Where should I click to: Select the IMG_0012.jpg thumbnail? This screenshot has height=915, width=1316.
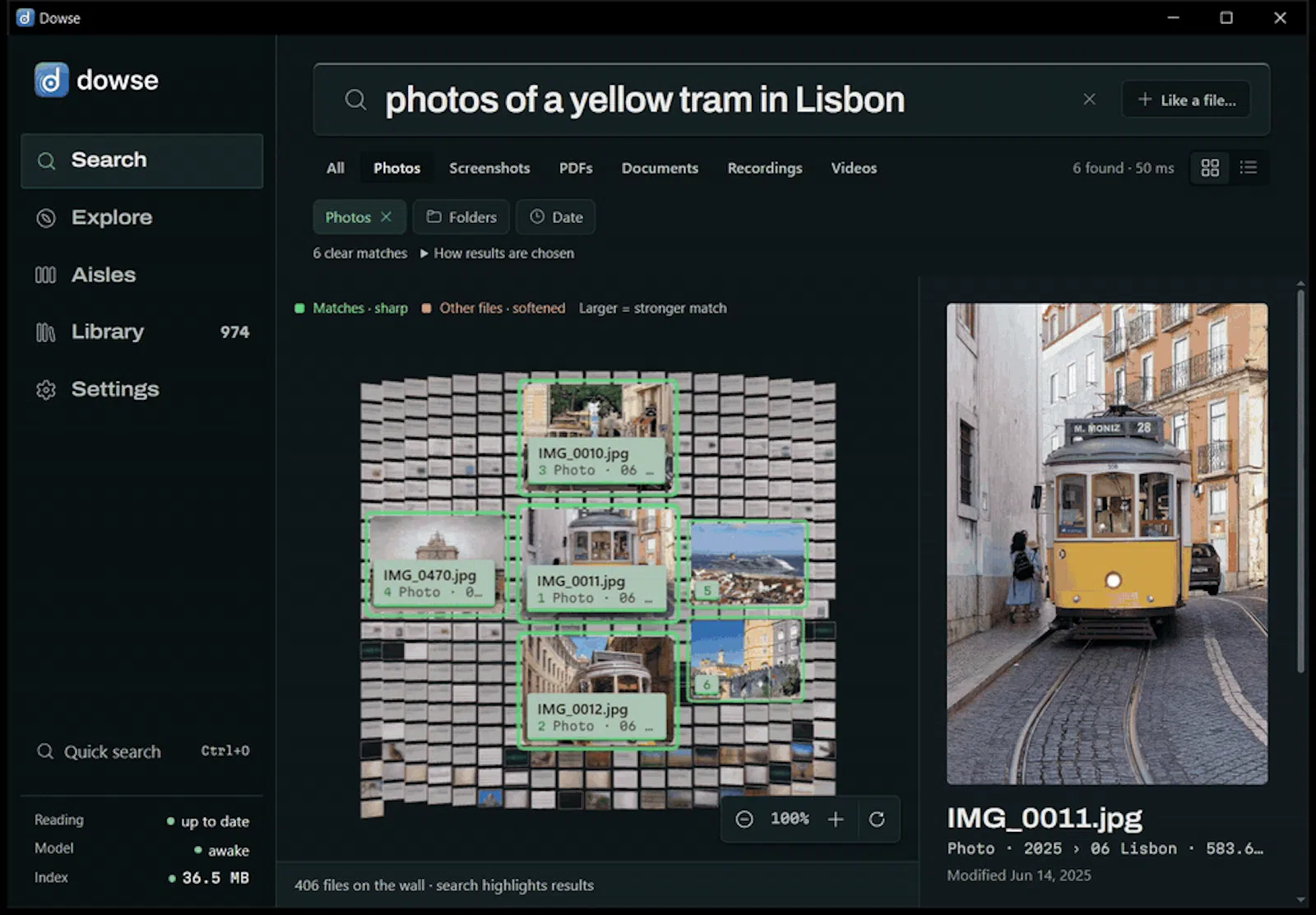[x=598, y=690]
